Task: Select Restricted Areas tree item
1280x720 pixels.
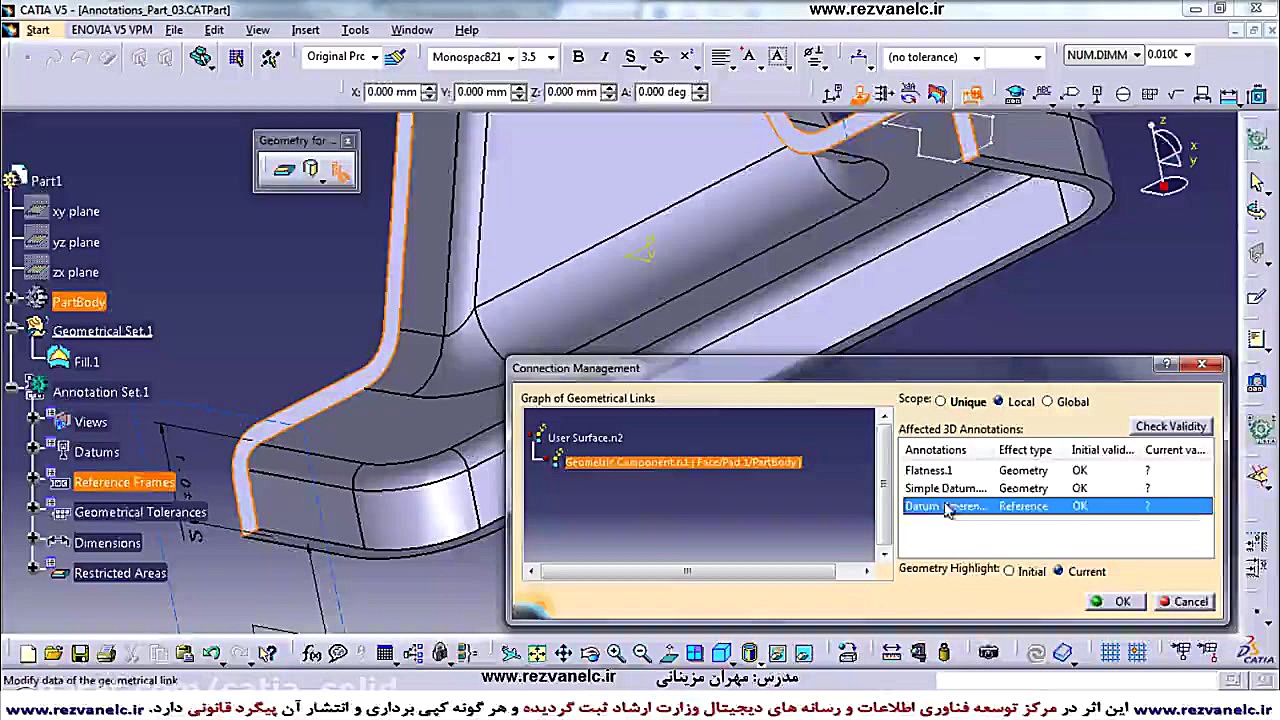Action: (x=120, y=573)
